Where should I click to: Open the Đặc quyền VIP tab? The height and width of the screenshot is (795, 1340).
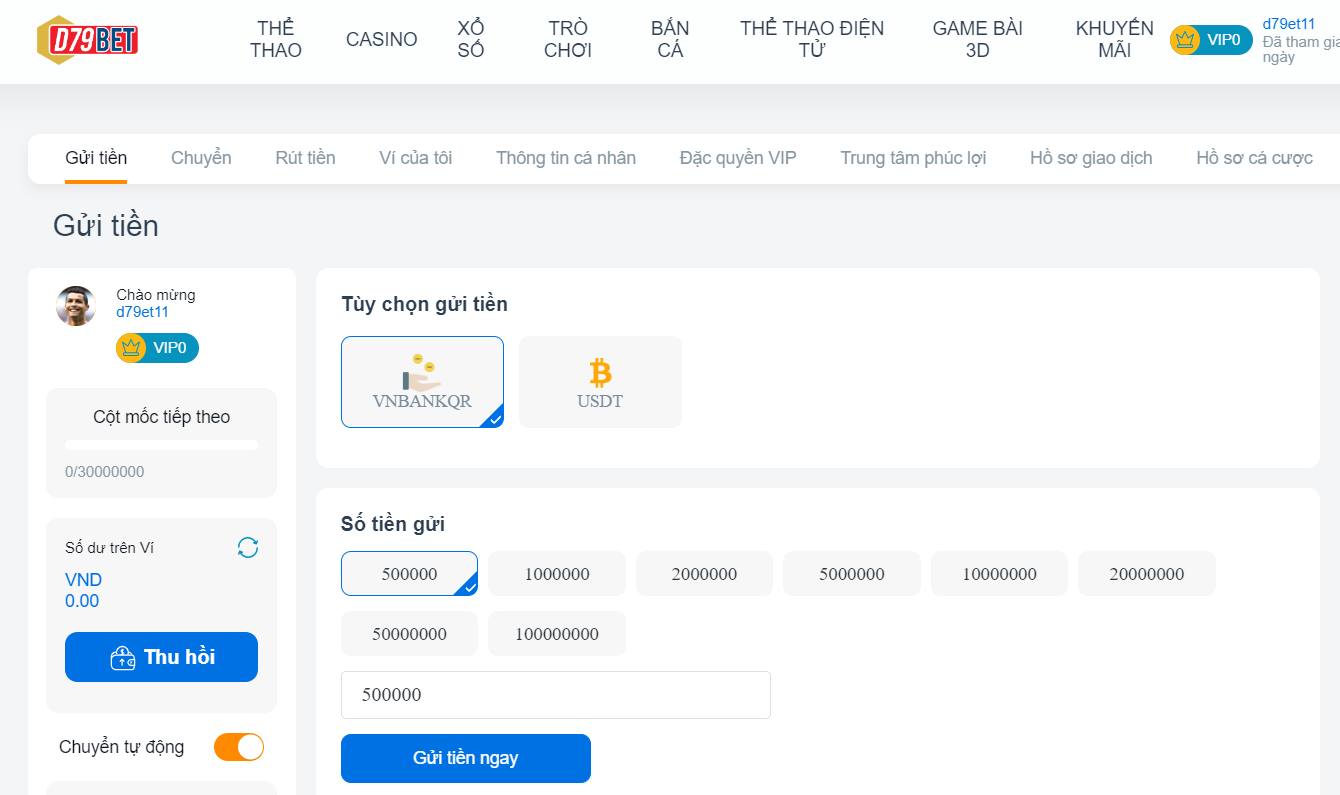(x=738, y=157)
